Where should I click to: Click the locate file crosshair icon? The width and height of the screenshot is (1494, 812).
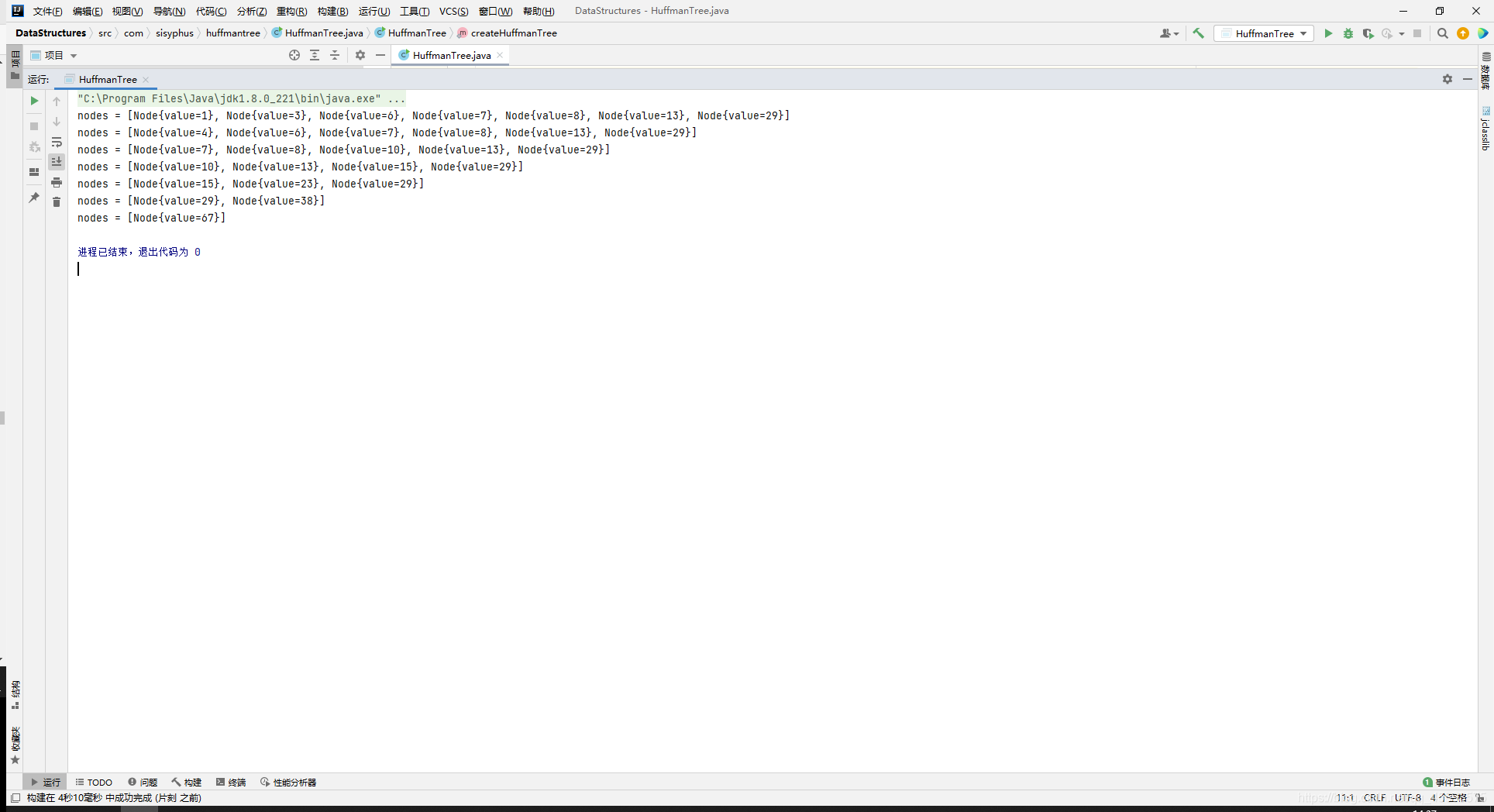coord(294,55)
